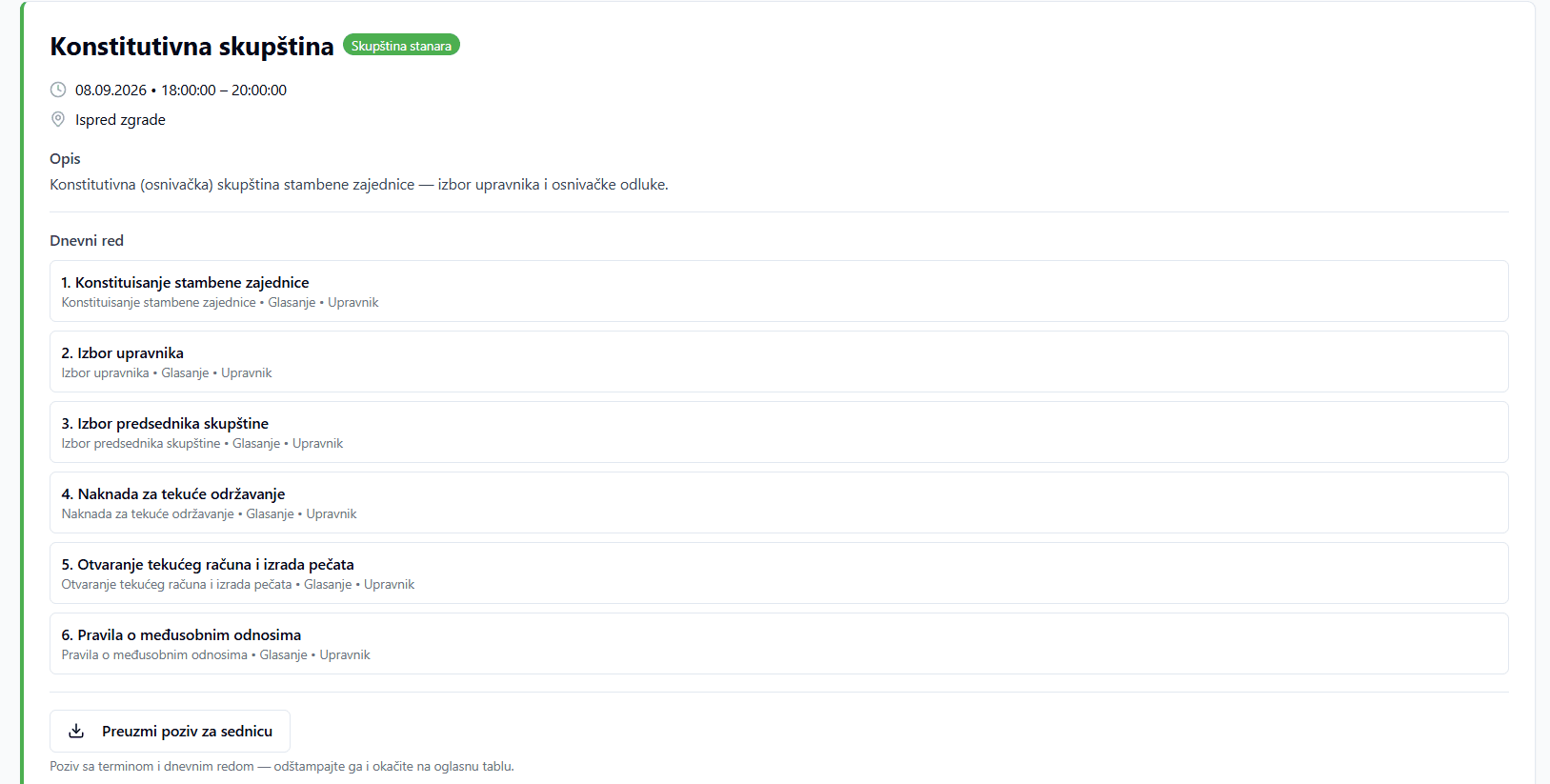The image size is (1550, 784).
Task: Click the subtitle under Izbor upravnika item
Action: (167, 372)
